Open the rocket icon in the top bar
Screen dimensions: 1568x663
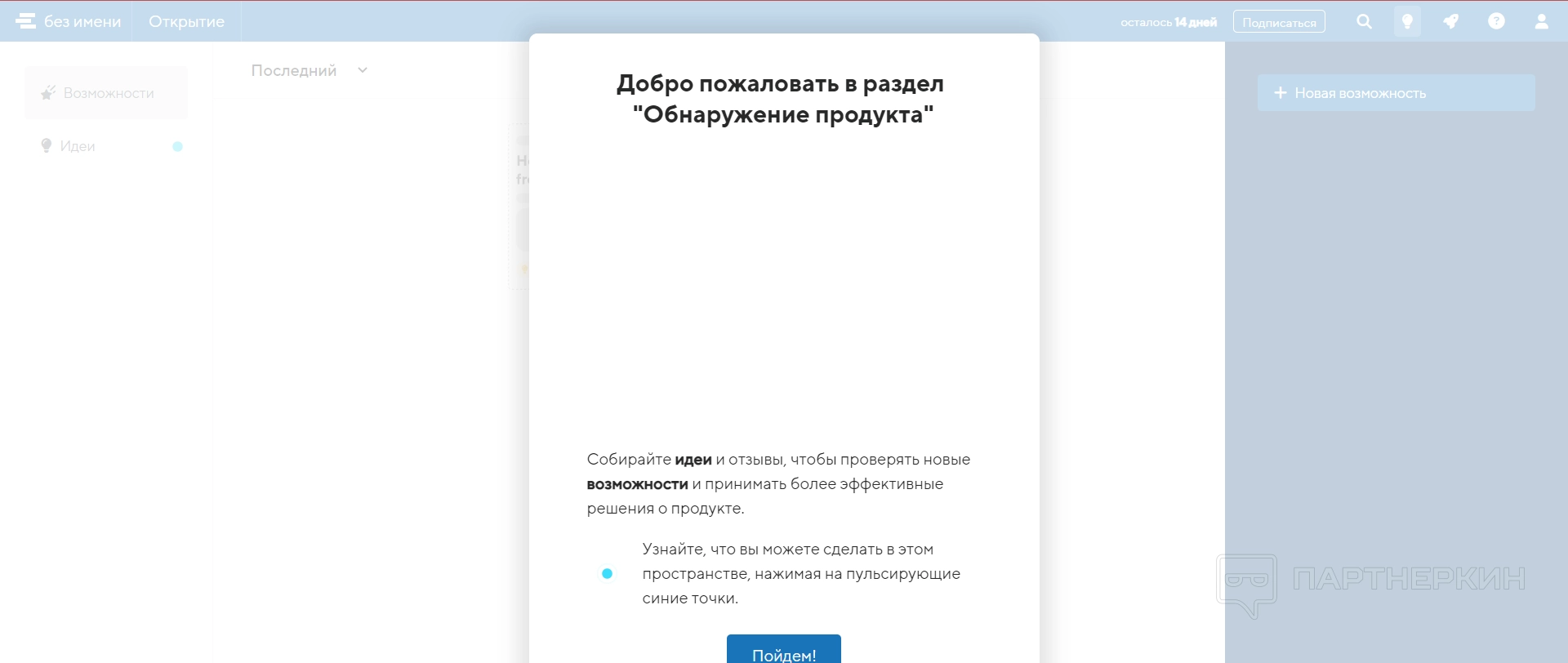(x=1451, y=21)
